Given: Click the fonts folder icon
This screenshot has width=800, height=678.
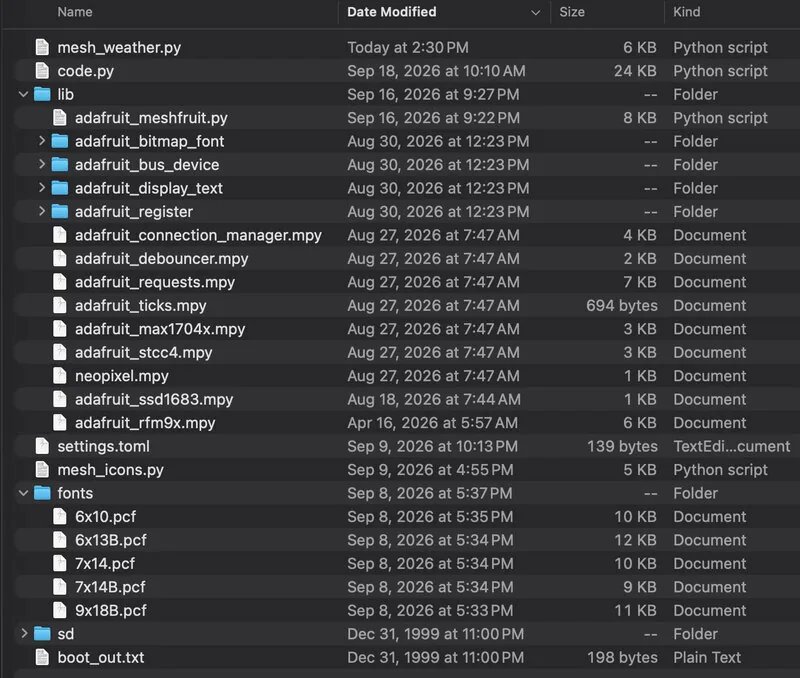Looking at the screenshot, I should (x=42, y=493).
